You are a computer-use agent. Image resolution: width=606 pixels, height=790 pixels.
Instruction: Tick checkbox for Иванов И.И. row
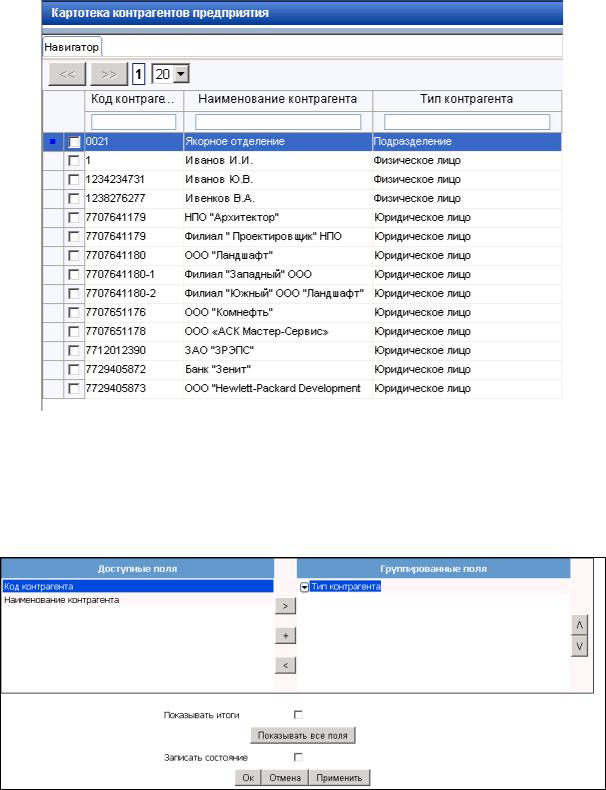(74, 161)
